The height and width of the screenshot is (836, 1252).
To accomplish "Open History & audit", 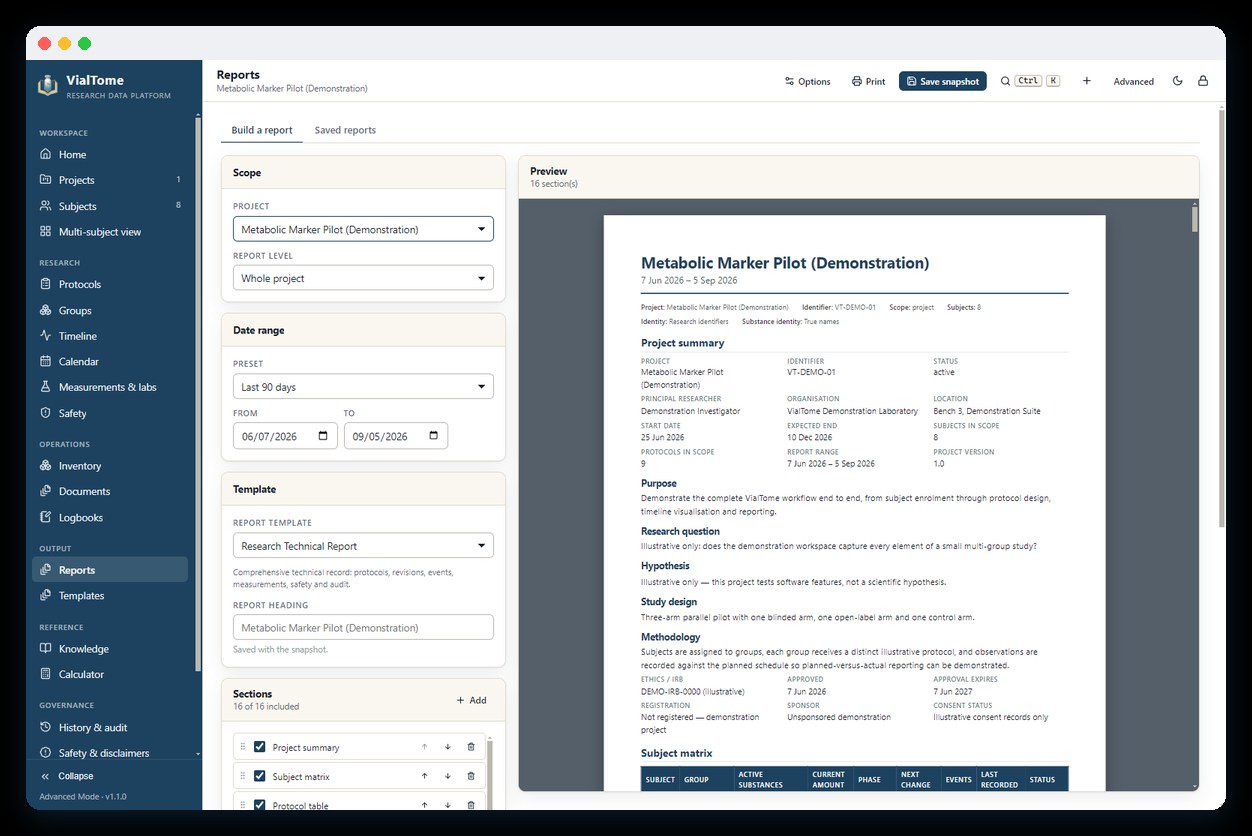I will [111, 728].
